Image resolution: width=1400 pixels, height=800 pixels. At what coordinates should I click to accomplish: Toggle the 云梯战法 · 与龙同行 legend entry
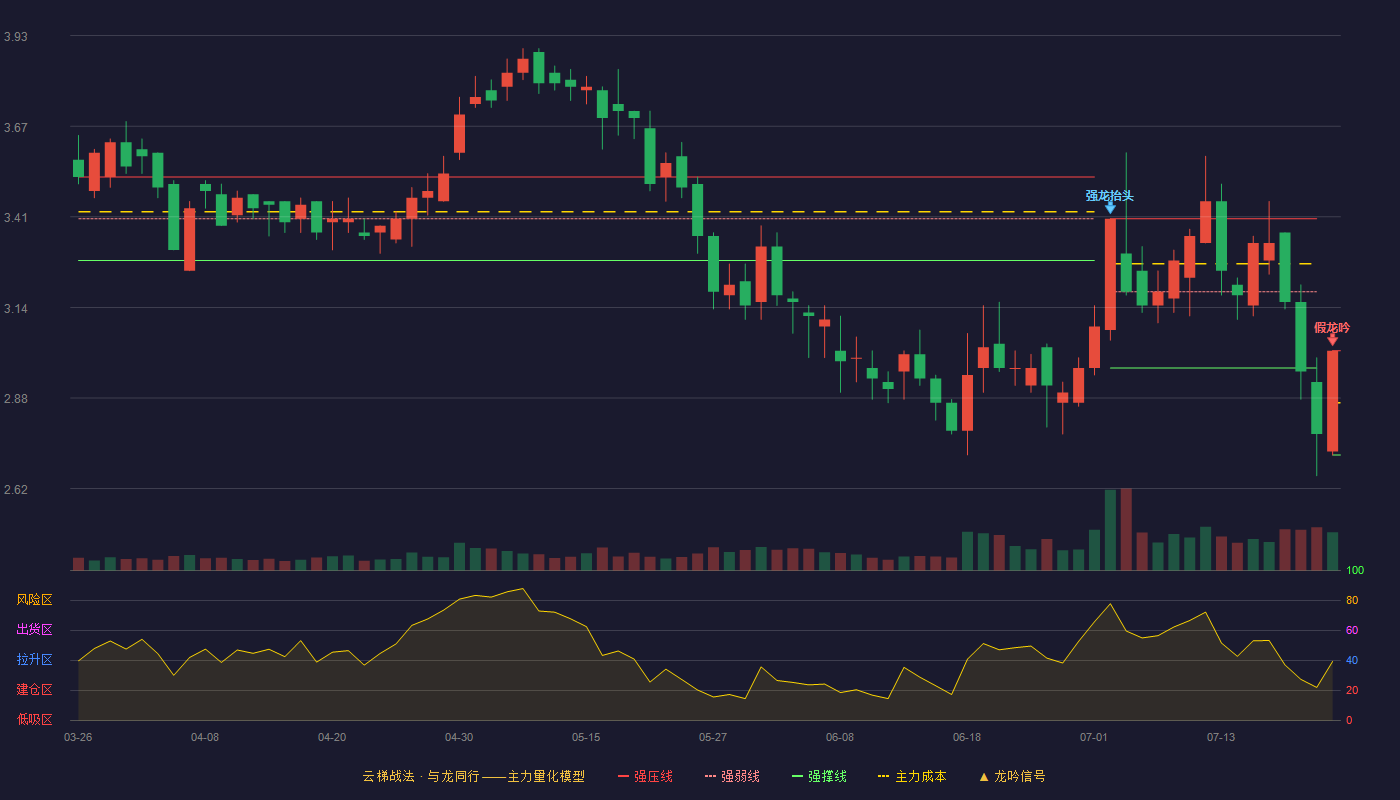pyautogui.click(x=474, y=776)
